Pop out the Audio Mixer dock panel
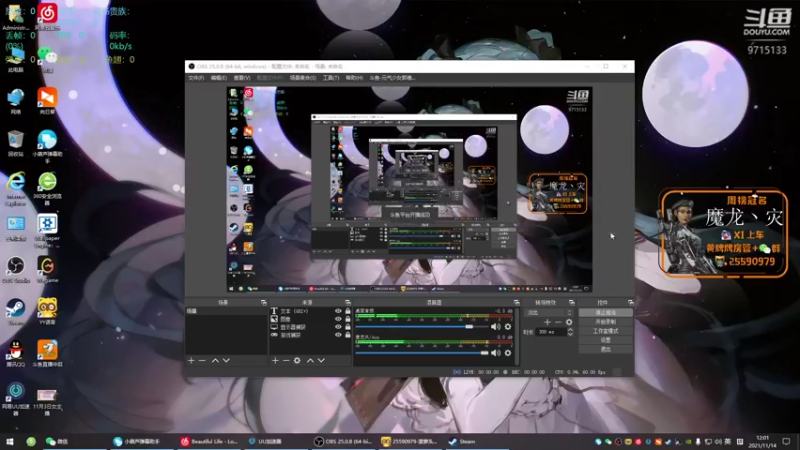Image resolution: width=800 pixels, height=450 pixels. click(x=516, y=303)
